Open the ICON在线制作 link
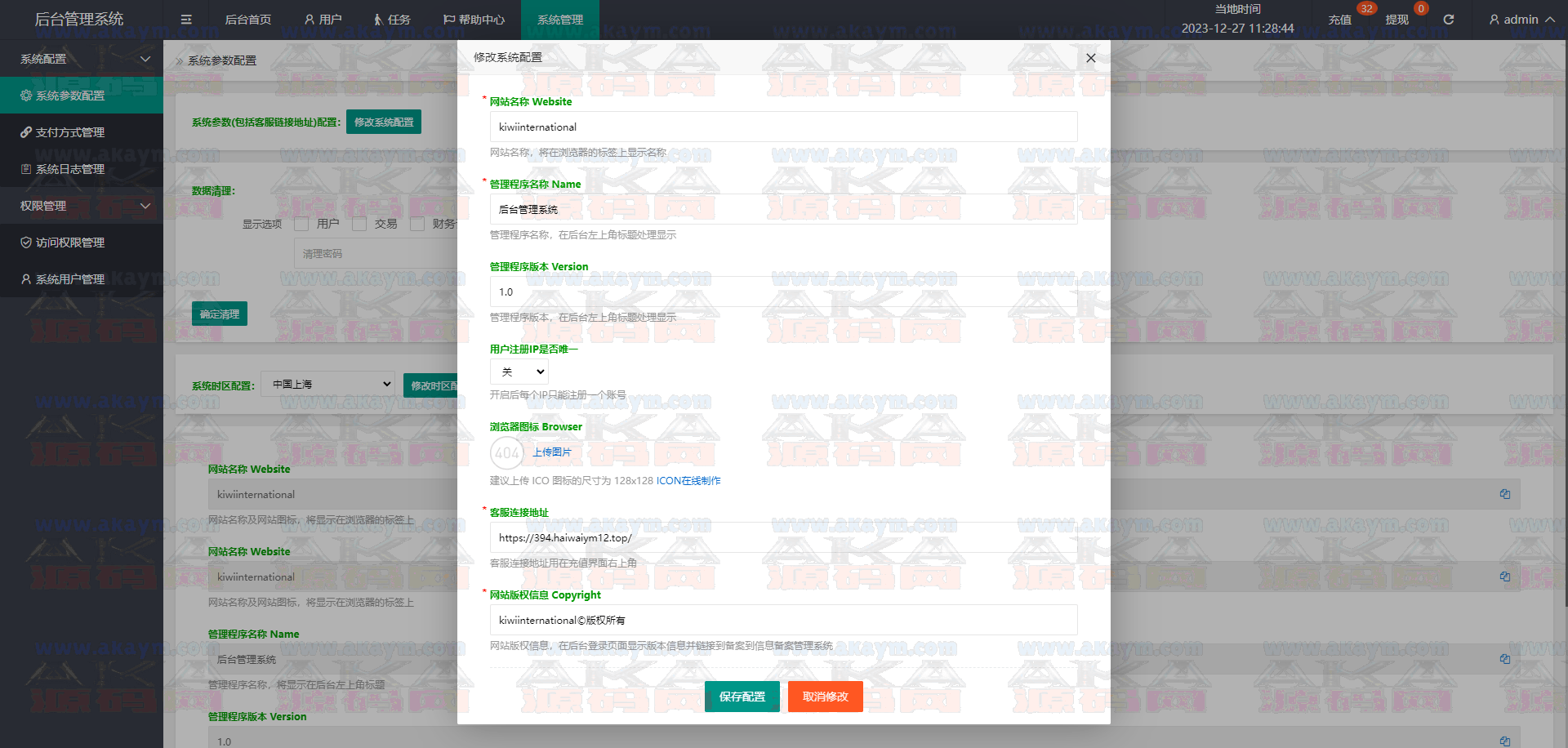1568x748 pixels. (688, 481)
